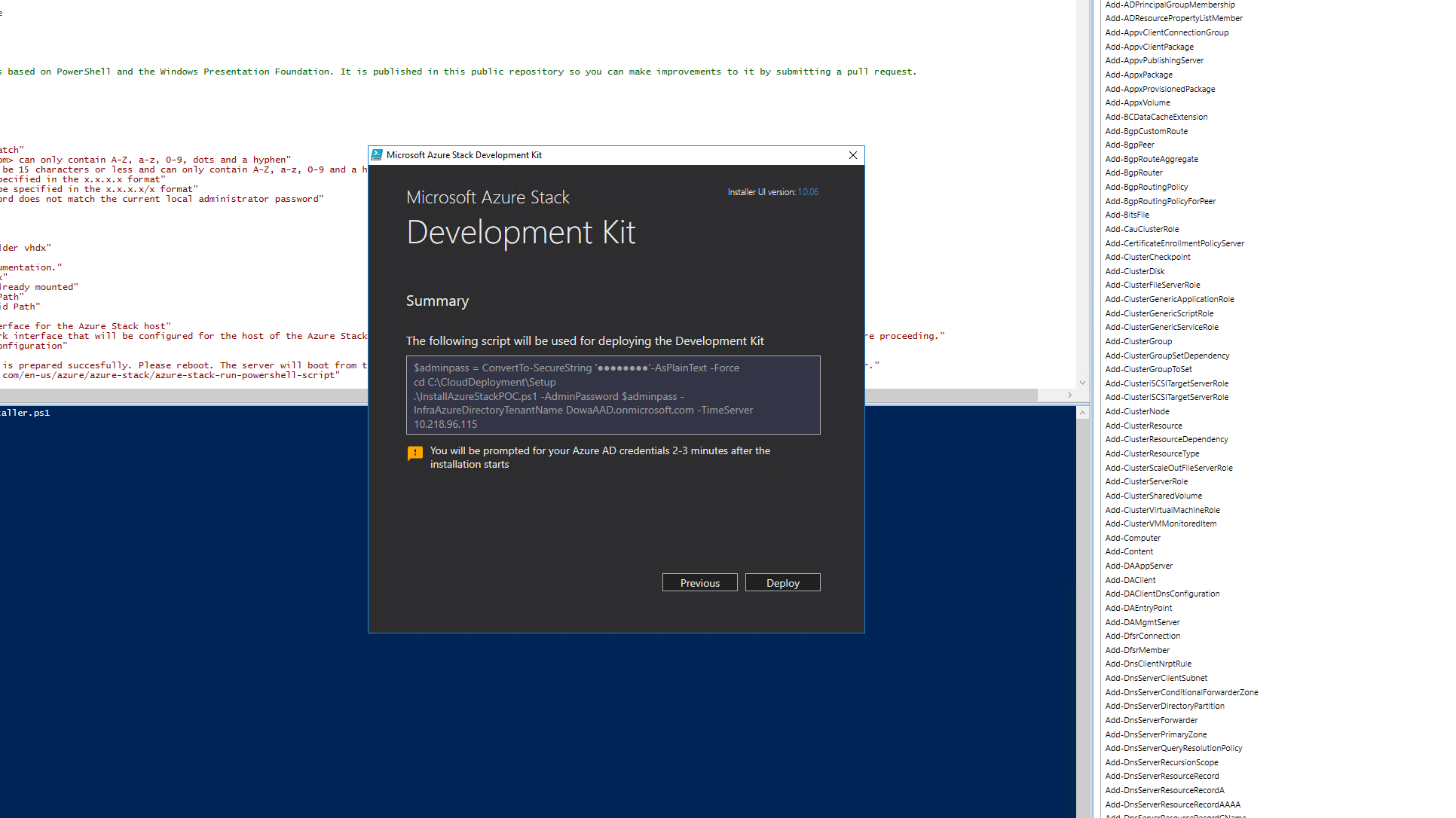Select Add-ClusterVirtualMachineRole command
Screen dimensions: 1456x818
point(1162,510)
